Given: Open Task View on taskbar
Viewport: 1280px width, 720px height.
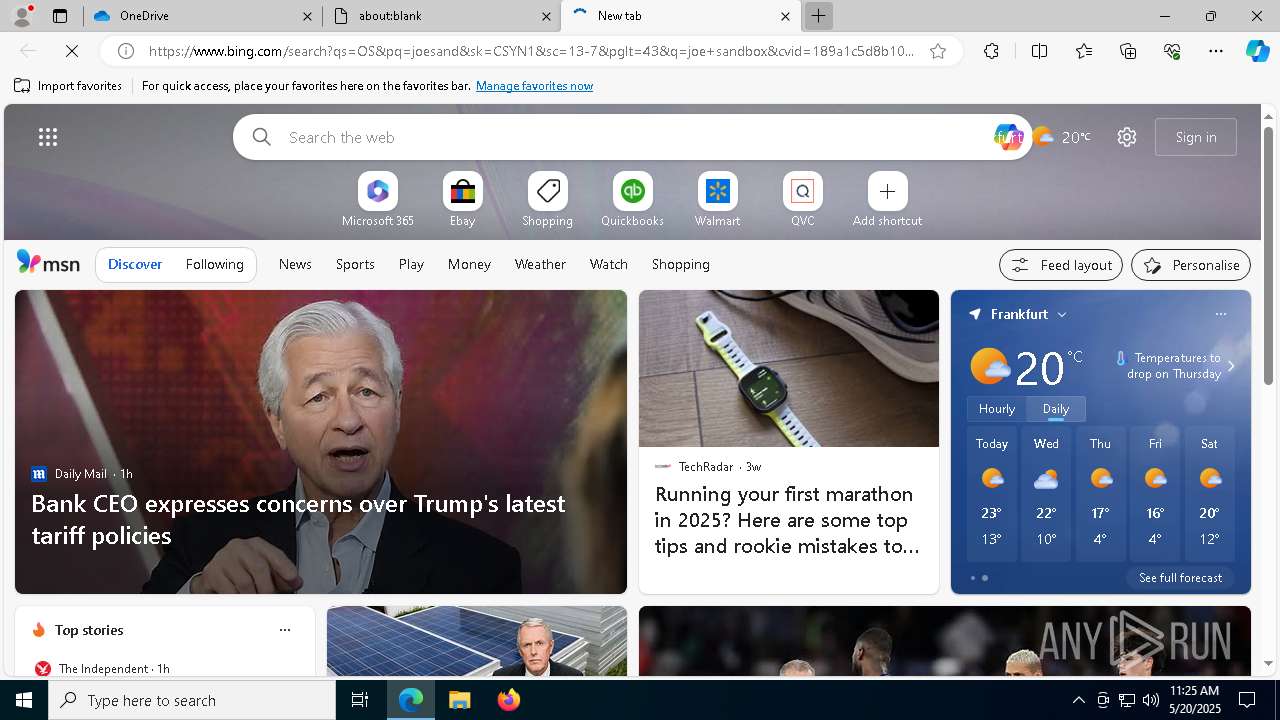Looking at the screenshot, I should (360, 700).
